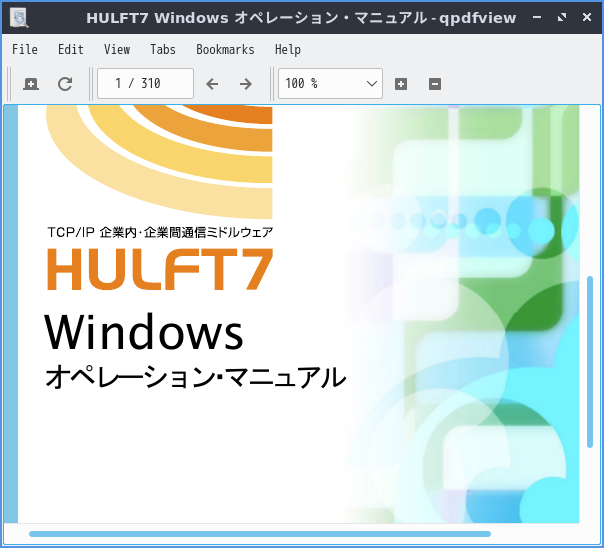Open the Bookmarks menu
The image size is (604, 548).
[x=225, y=50]
